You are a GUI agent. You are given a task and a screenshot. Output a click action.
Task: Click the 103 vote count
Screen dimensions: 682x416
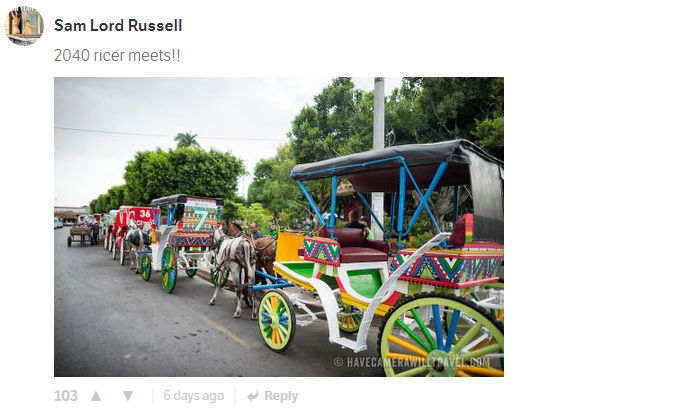(x=66, y=396)
